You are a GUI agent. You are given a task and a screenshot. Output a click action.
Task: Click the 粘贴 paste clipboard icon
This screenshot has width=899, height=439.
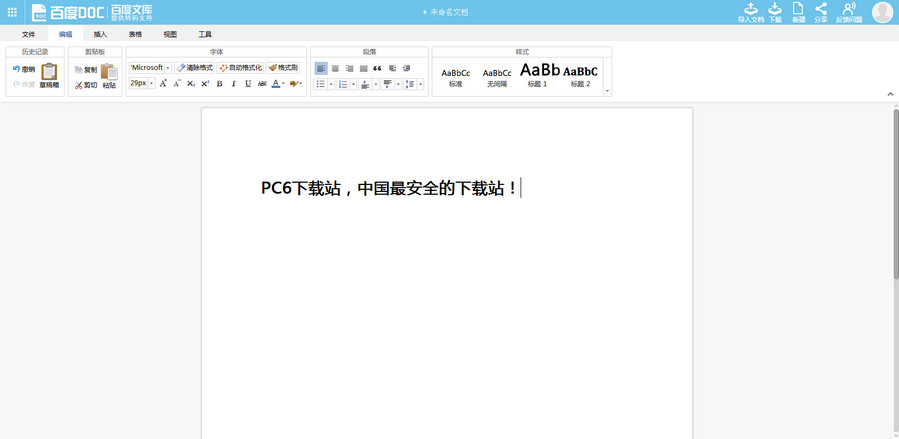coord(109,74)
